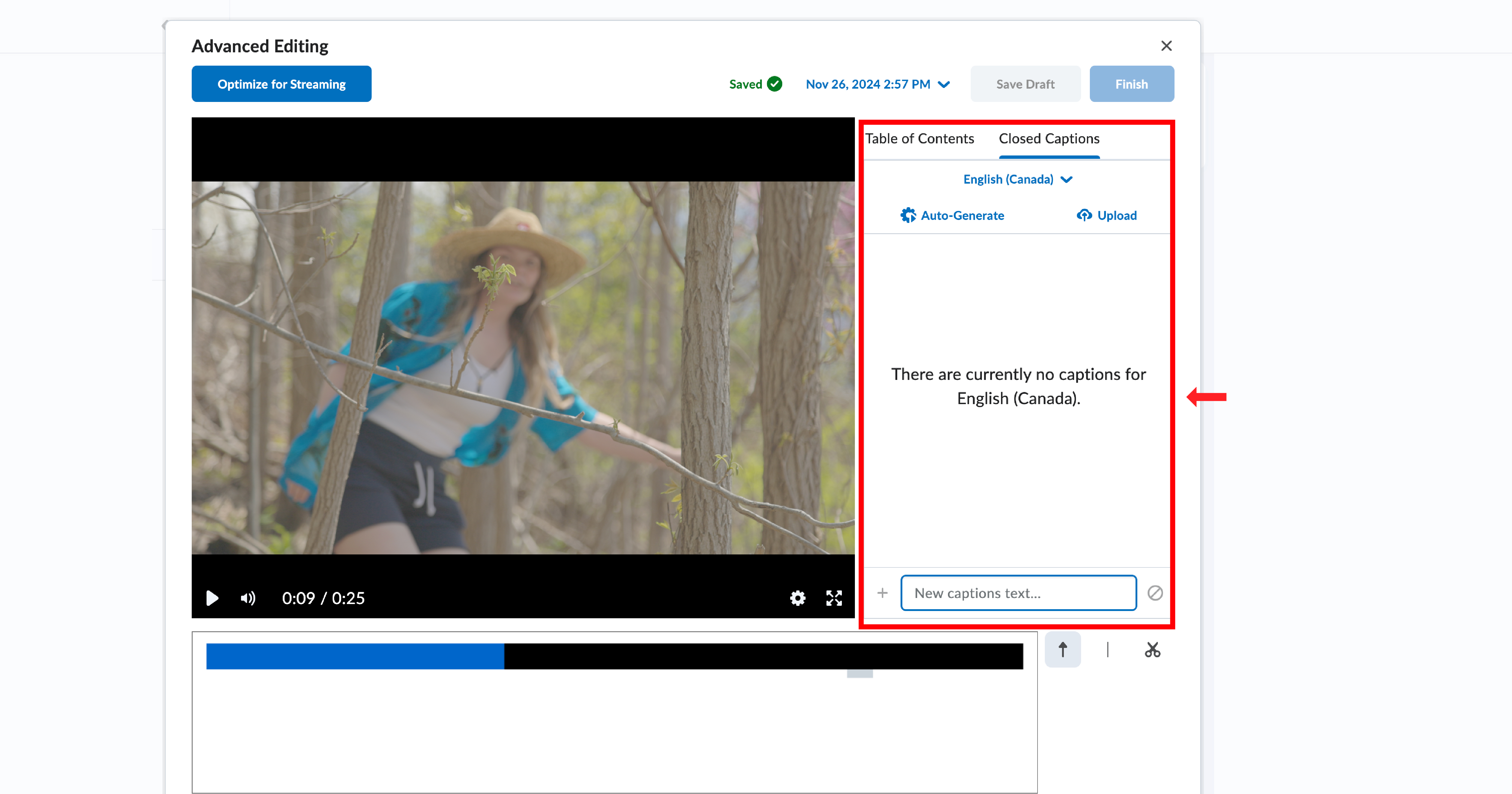Select the seek arrow timeline tool
Screen dimensions: 1512x794
click(x=1062, y=649)
